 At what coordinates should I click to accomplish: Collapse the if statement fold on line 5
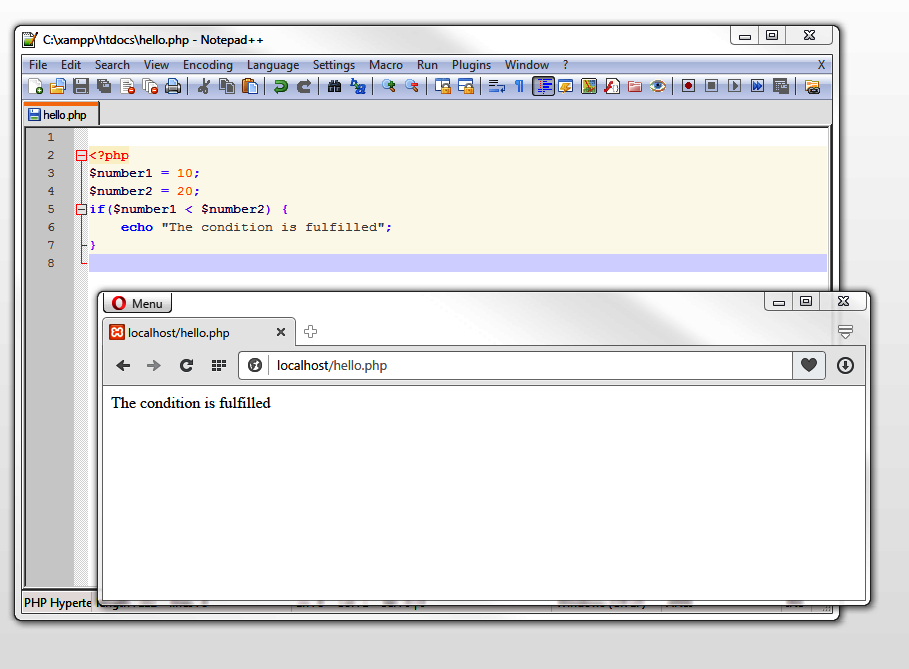[80, 209]
